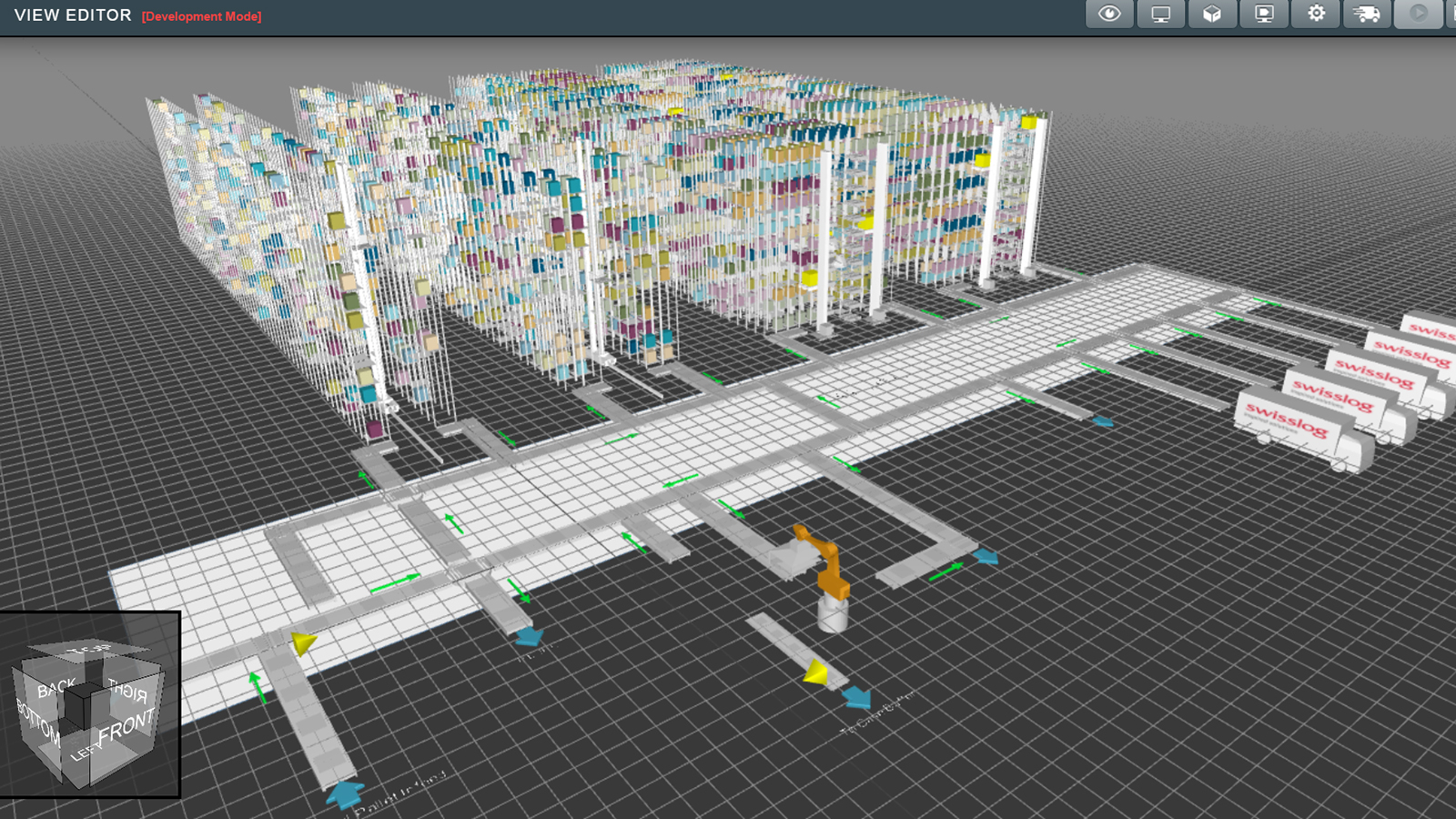Click the delivery truck icon in the toolbar
1456x819 pixels.
1366,14
